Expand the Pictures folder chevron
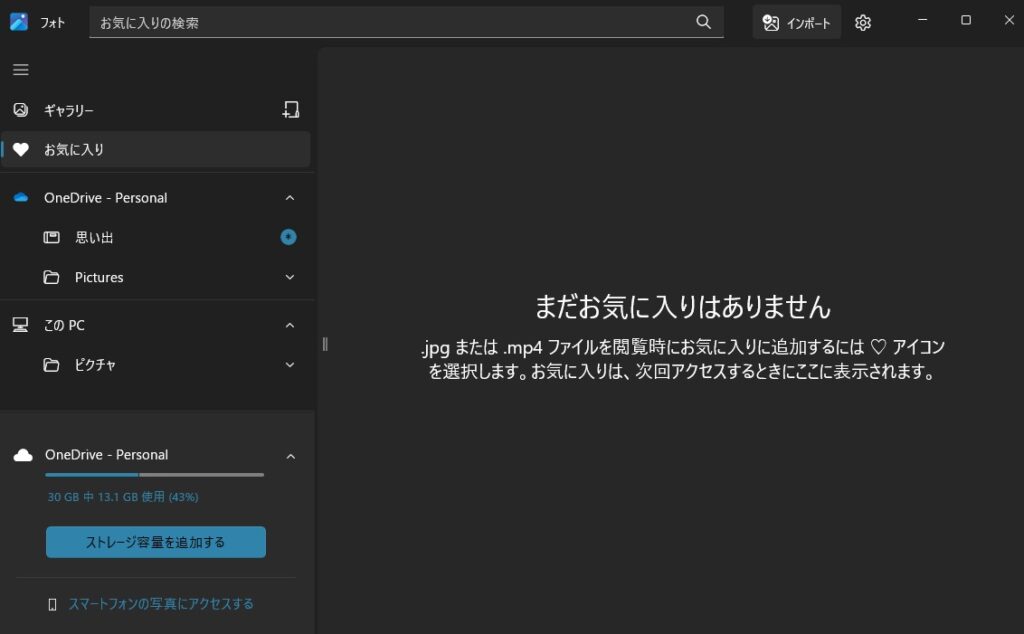 tap(290, 277)
